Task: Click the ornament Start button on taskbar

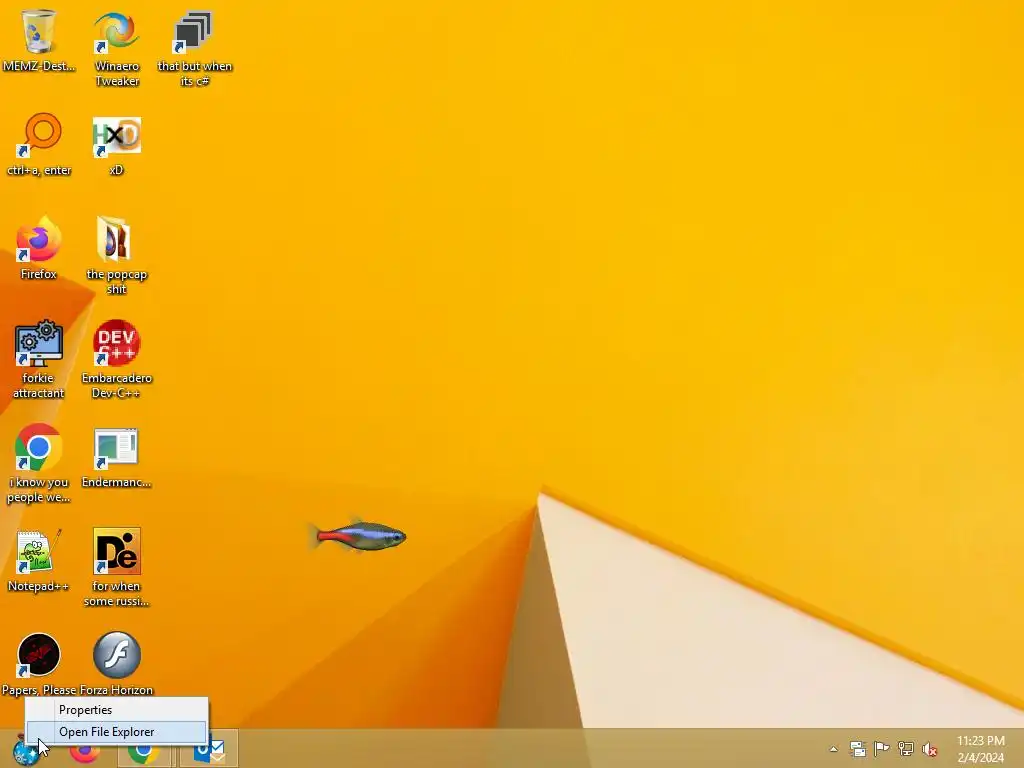Action: (26, 750)
